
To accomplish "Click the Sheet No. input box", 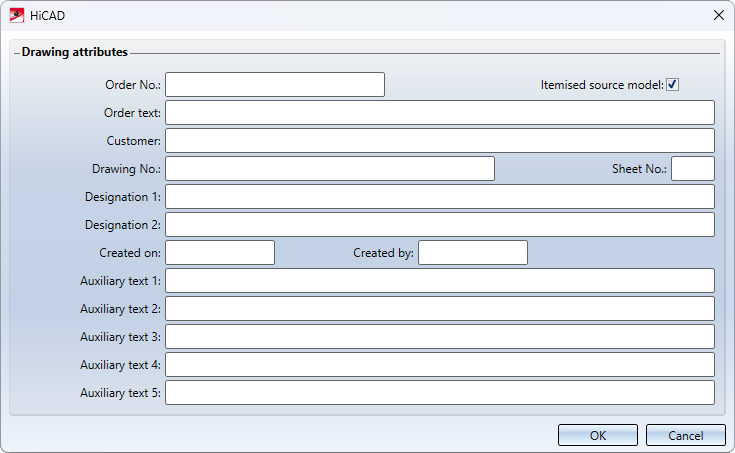I will tap(693, 168).
